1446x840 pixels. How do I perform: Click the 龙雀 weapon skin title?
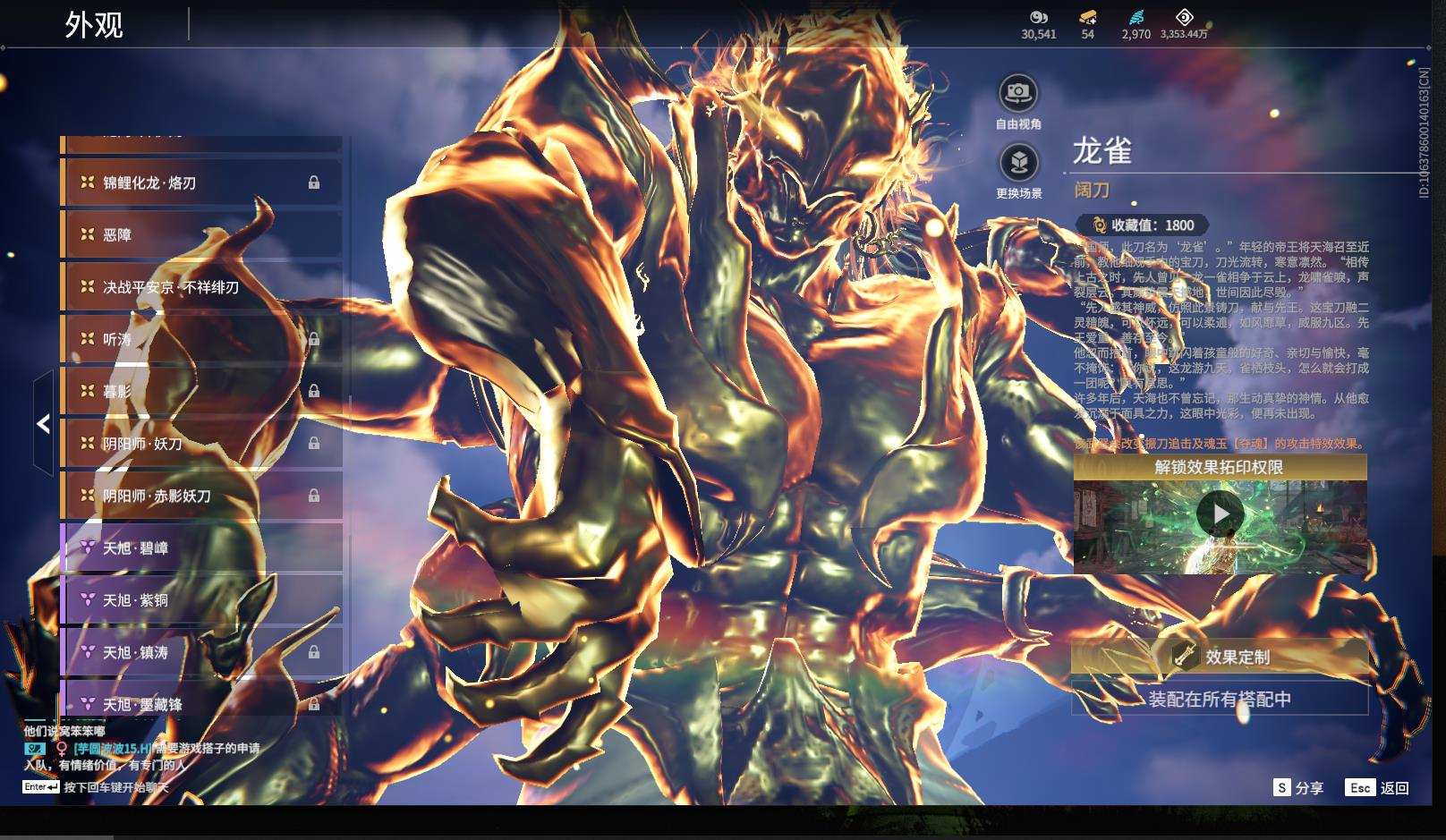pyautogui.click(x=1102, y=150)
